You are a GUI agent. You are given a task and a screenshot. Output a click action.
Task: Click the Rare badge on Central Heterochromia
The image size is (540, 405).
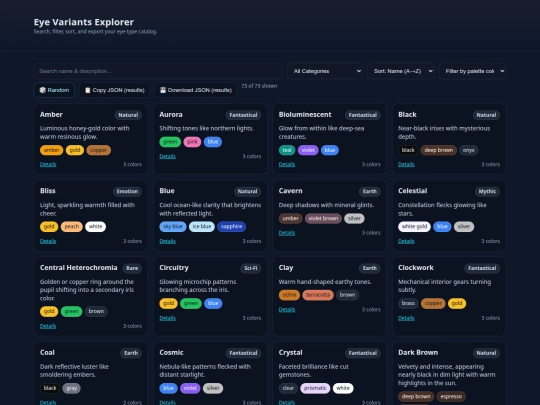click(x=132, y=268)
